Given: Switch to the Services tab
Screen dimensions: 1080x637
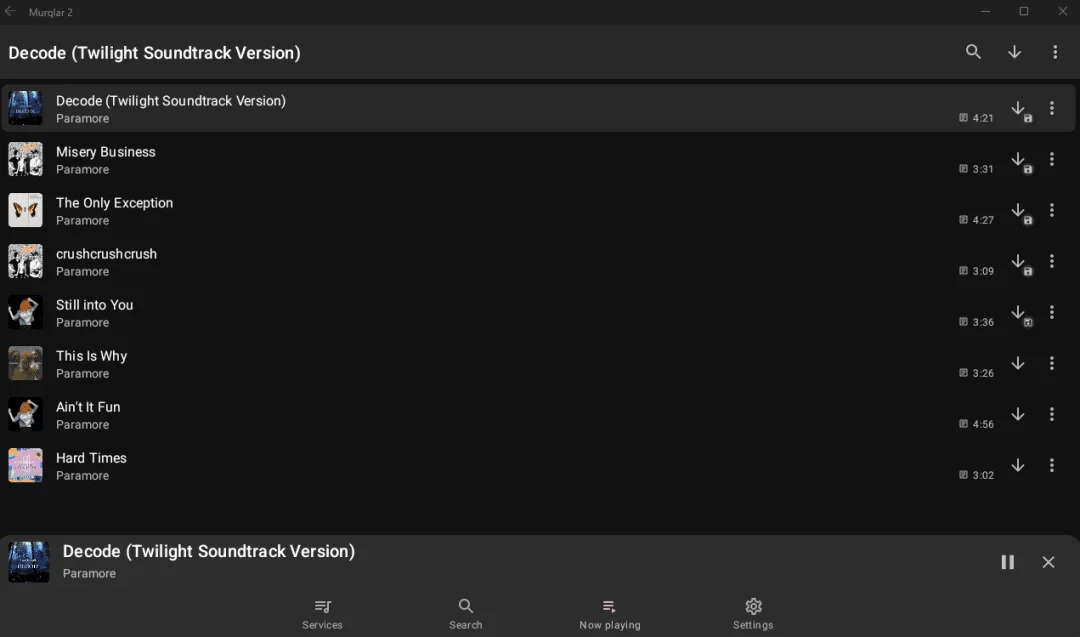Looking at the screenshot, I should 322,614.
